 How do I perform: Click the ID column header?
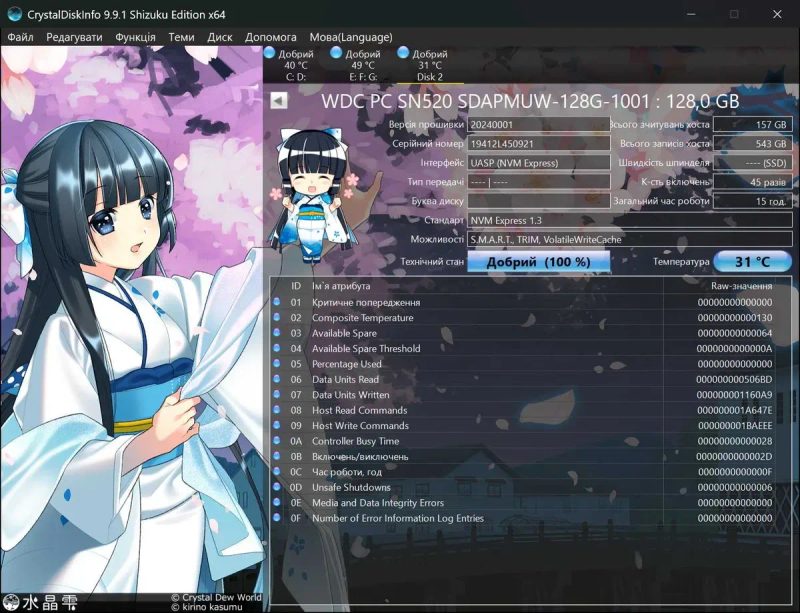(x=296, y=286)
